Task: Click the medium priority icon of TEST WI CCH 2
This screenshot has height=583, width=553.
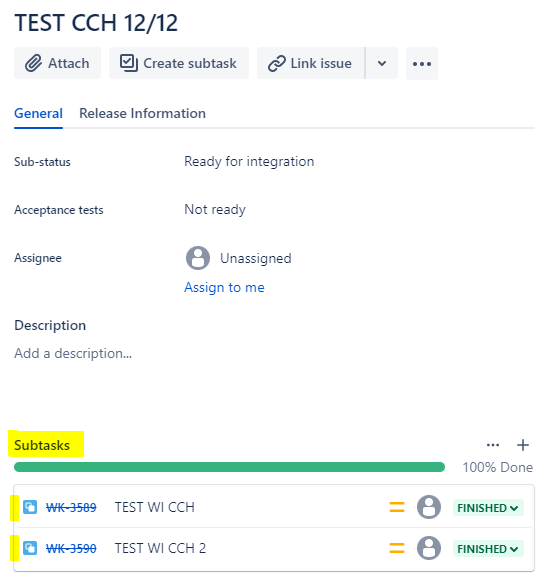Action: pos(397,548)
